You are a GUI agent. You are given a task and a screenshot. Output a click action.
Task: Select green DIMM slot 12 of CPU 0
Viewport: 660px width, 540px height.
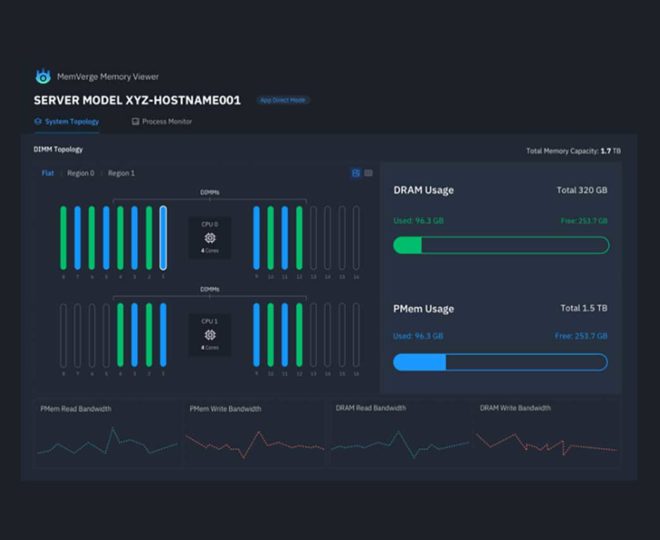pyautogui.click(x=299, y=238)
